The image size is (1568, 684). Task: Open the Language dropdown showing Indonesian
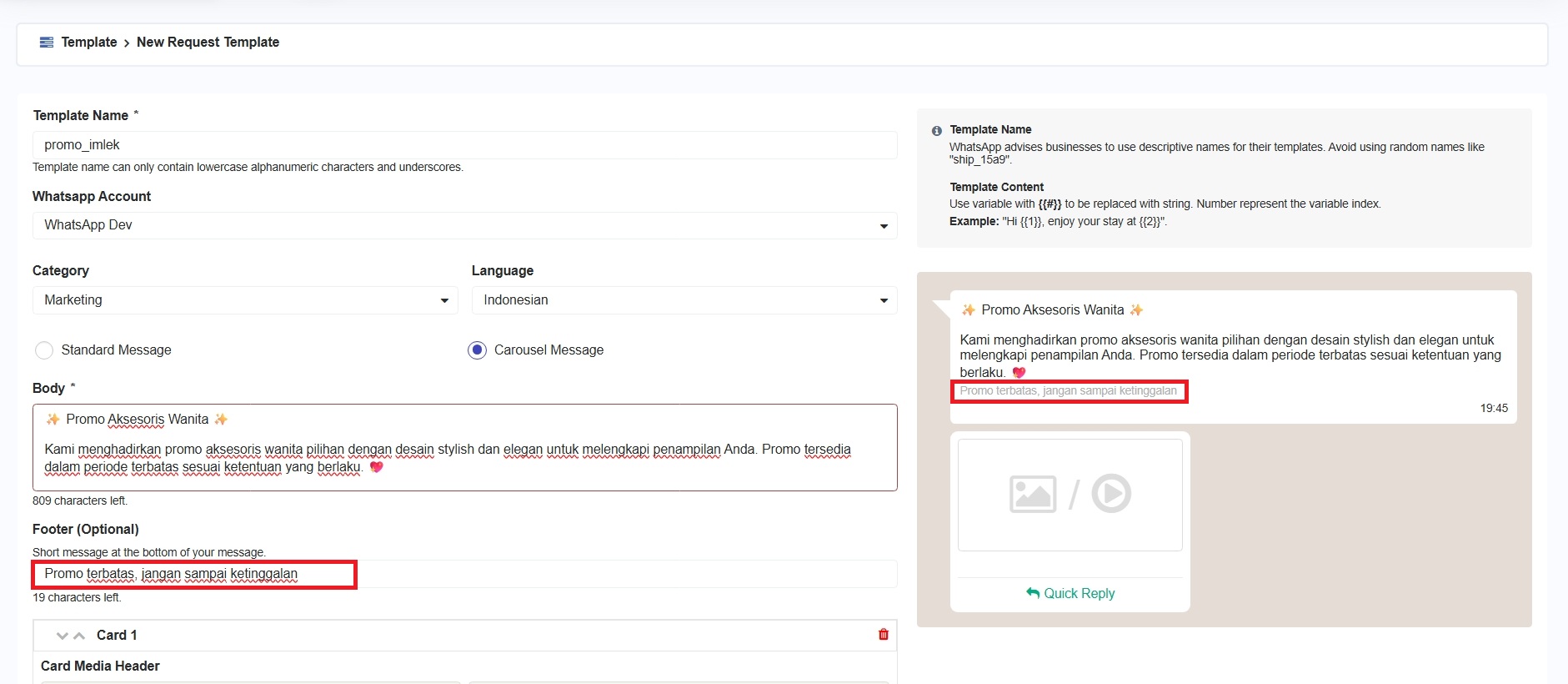click(x=684, y=300)
